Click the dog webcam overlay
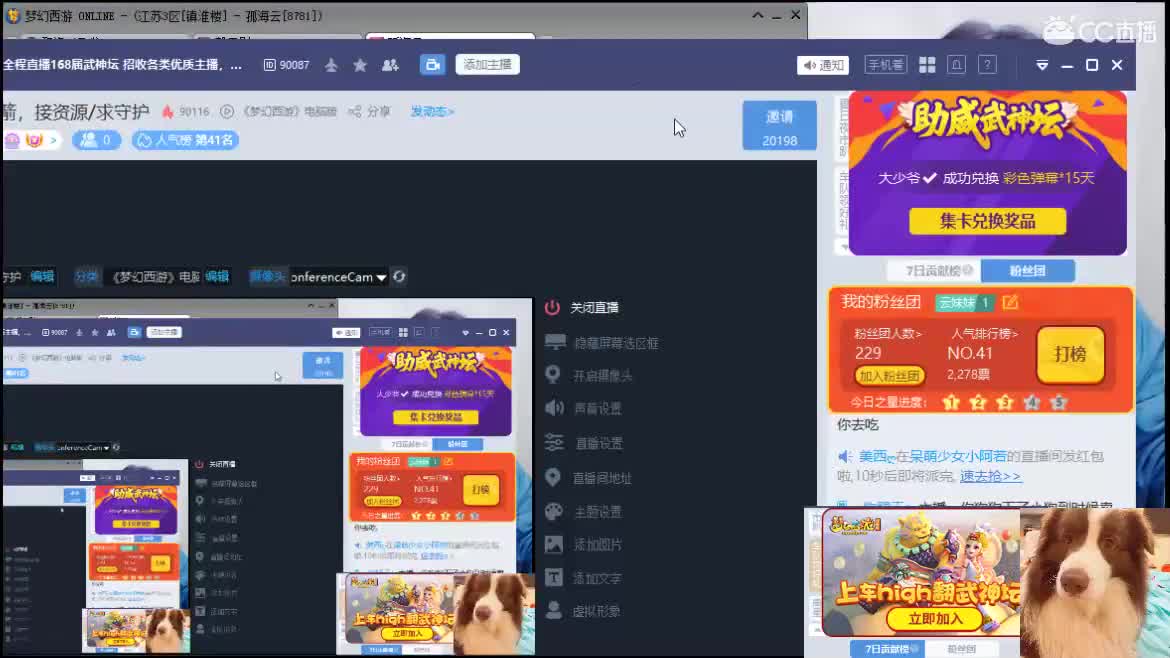1170x658 pixels. [1094, 582]
